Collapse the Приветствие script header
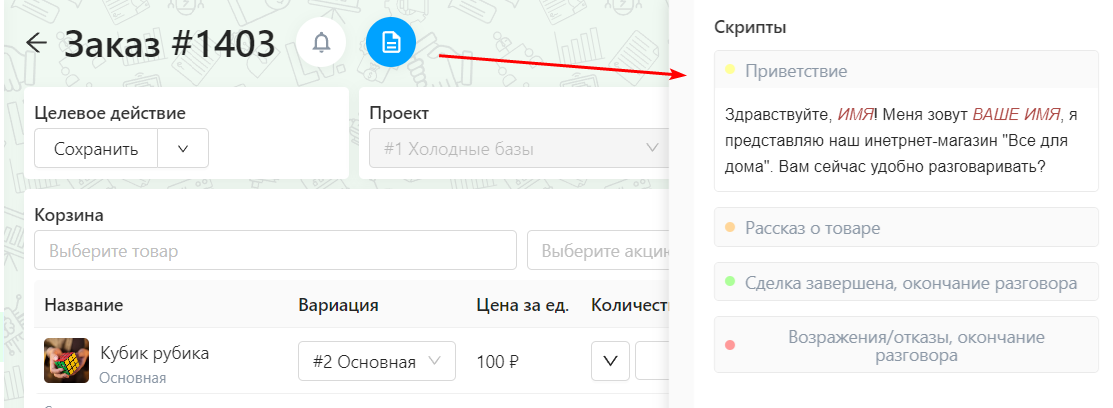The height and width of the screenshot is (408, 1113). [x=906, y=70]
